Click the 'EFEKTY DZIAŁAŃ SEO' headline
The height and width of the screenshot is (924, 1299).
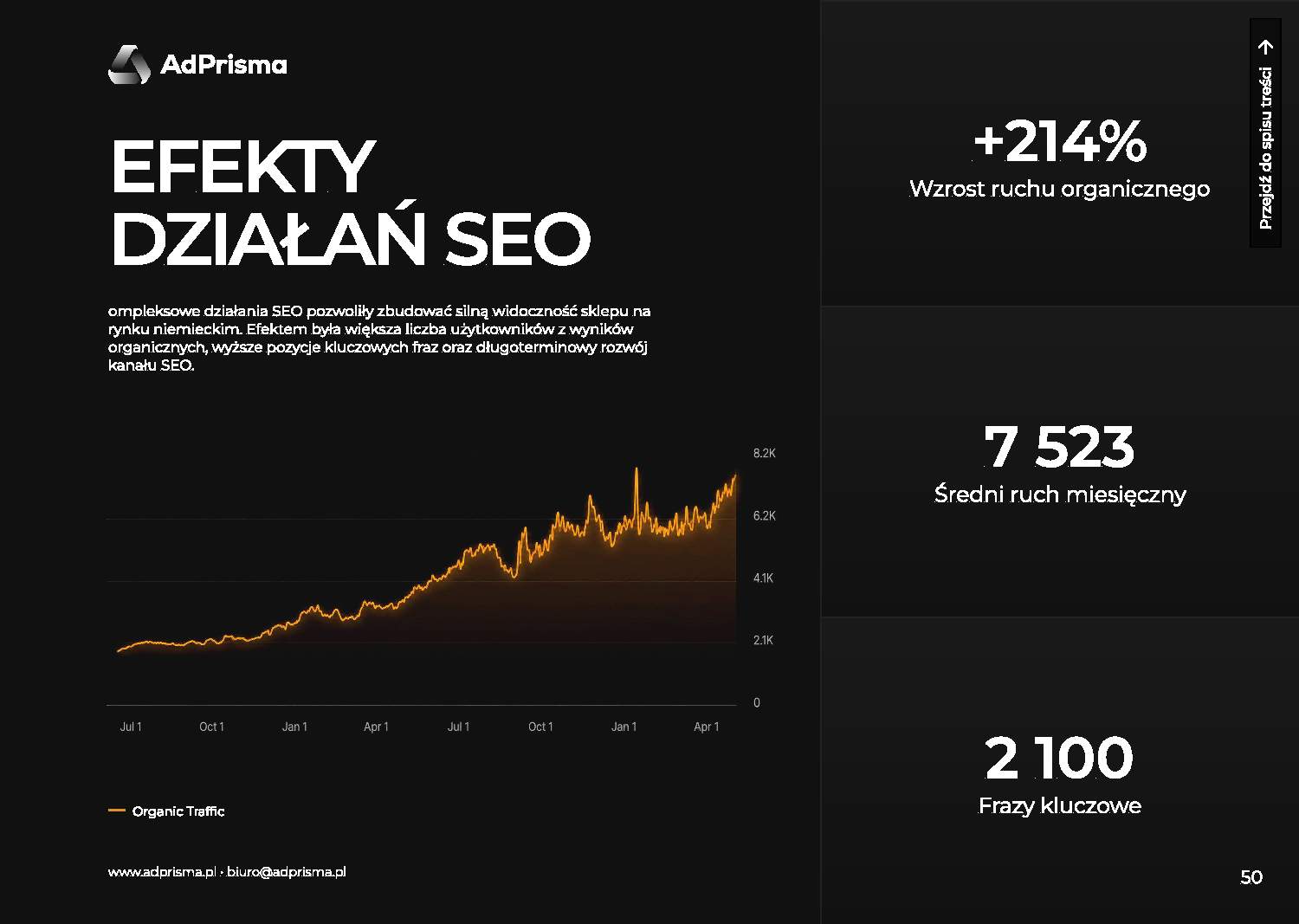tap(351, 202)
